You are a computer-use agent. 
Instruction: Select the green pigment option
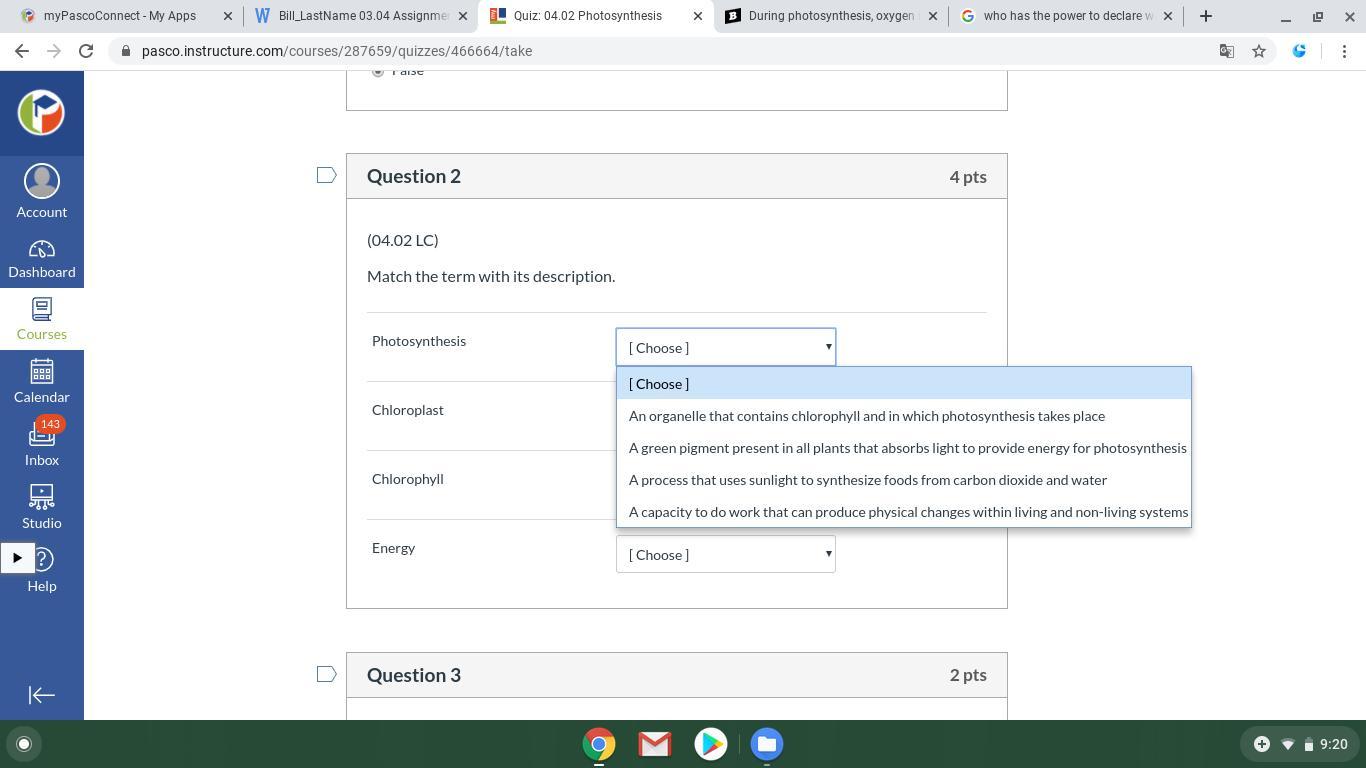click(x=904, y=448)
